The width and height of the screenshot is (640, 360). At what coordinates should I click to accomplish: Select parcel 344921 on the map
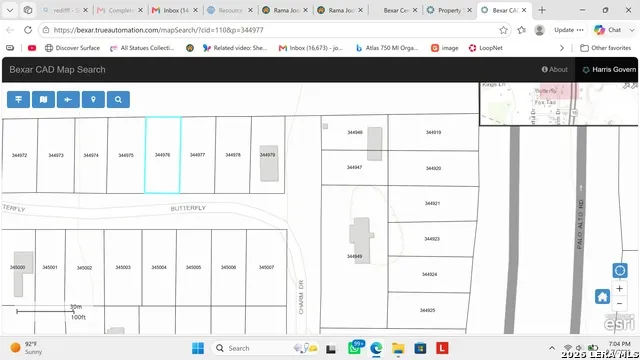point(432,203)
